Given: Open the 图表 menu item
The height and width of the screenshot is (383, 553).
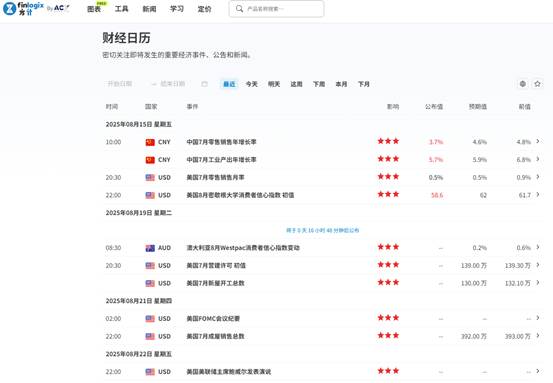Looking at the screenshot, I should [x=94, y=9].
